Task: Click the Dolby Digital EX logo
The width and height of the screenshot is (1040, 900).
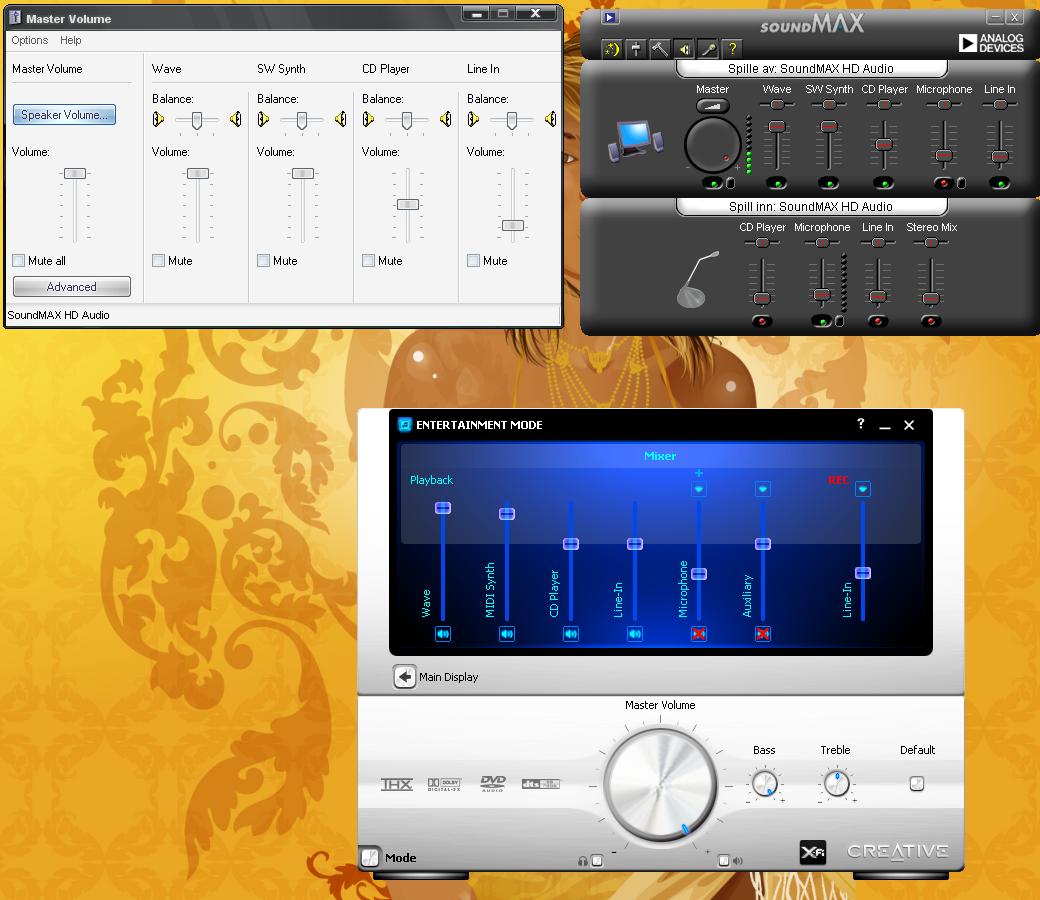Action: [444, 785]
